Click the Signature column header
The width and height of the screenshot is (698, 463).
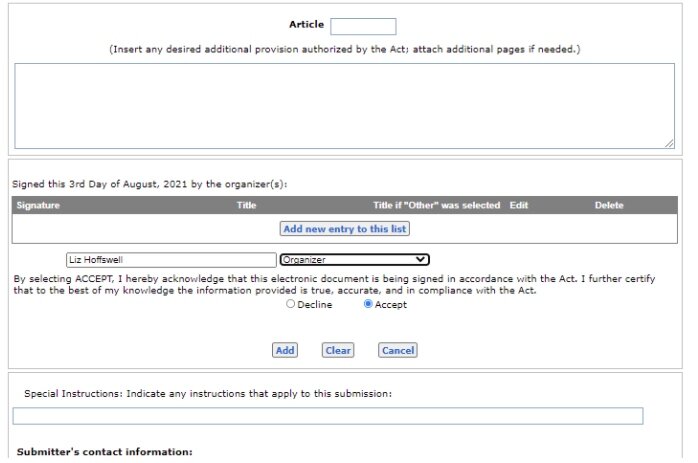click(x=38, y=206)
